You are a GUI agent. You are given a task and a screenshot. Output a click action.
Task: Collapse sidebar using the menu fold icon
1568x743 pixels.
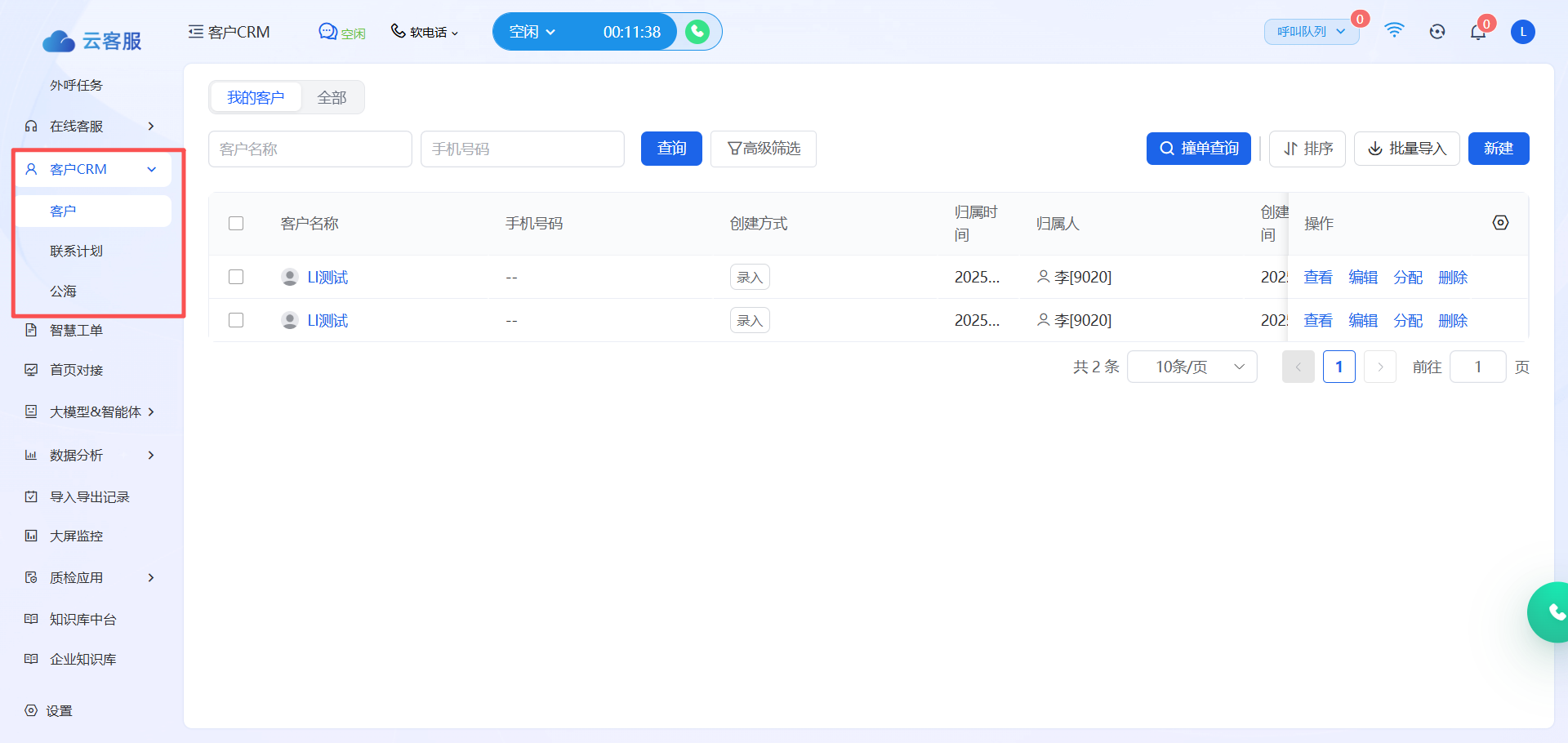click(195, 32)
